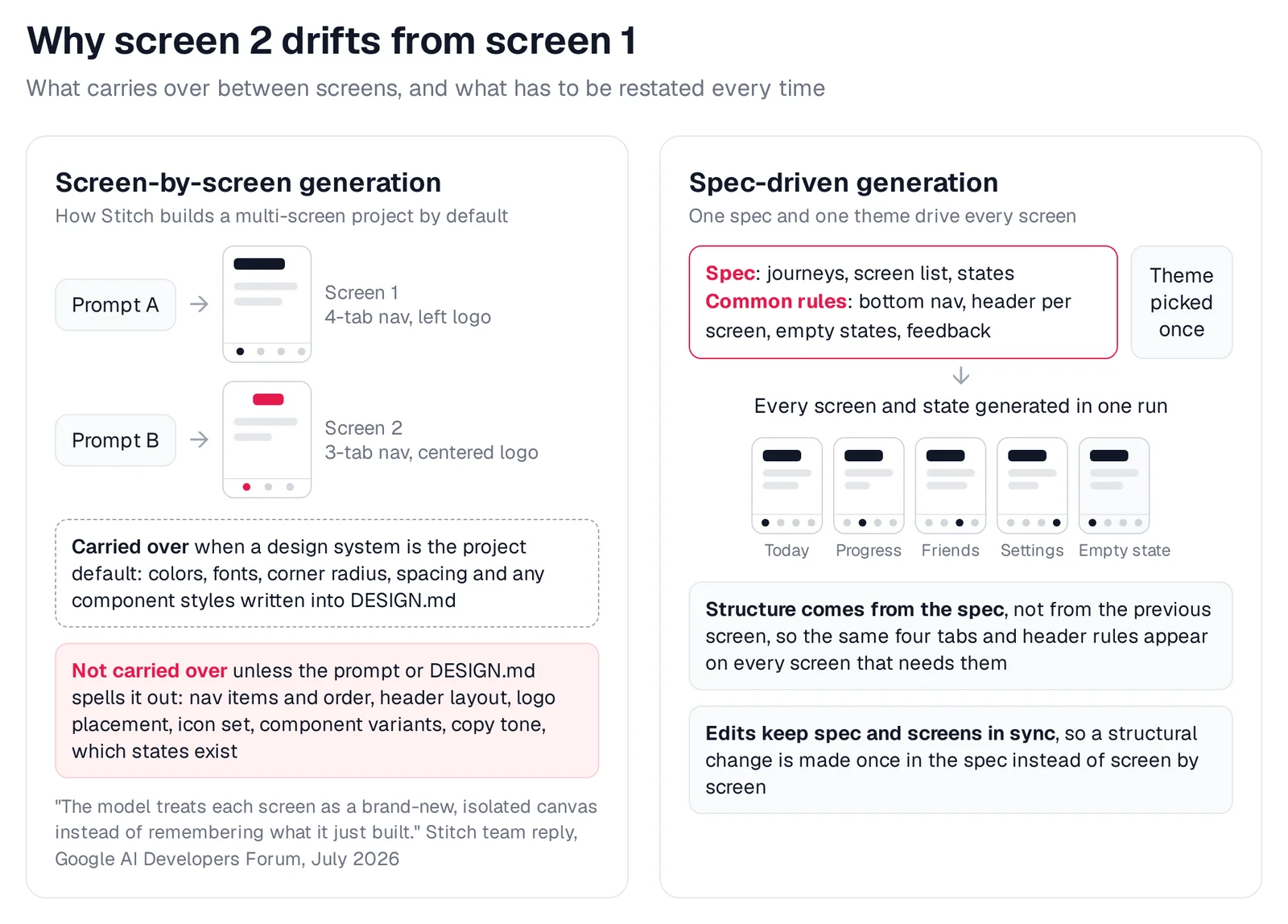Click the 'Screen 1' label text
Image resolution: width=1288 pixels, height=924 pixels.
point(361,292)
